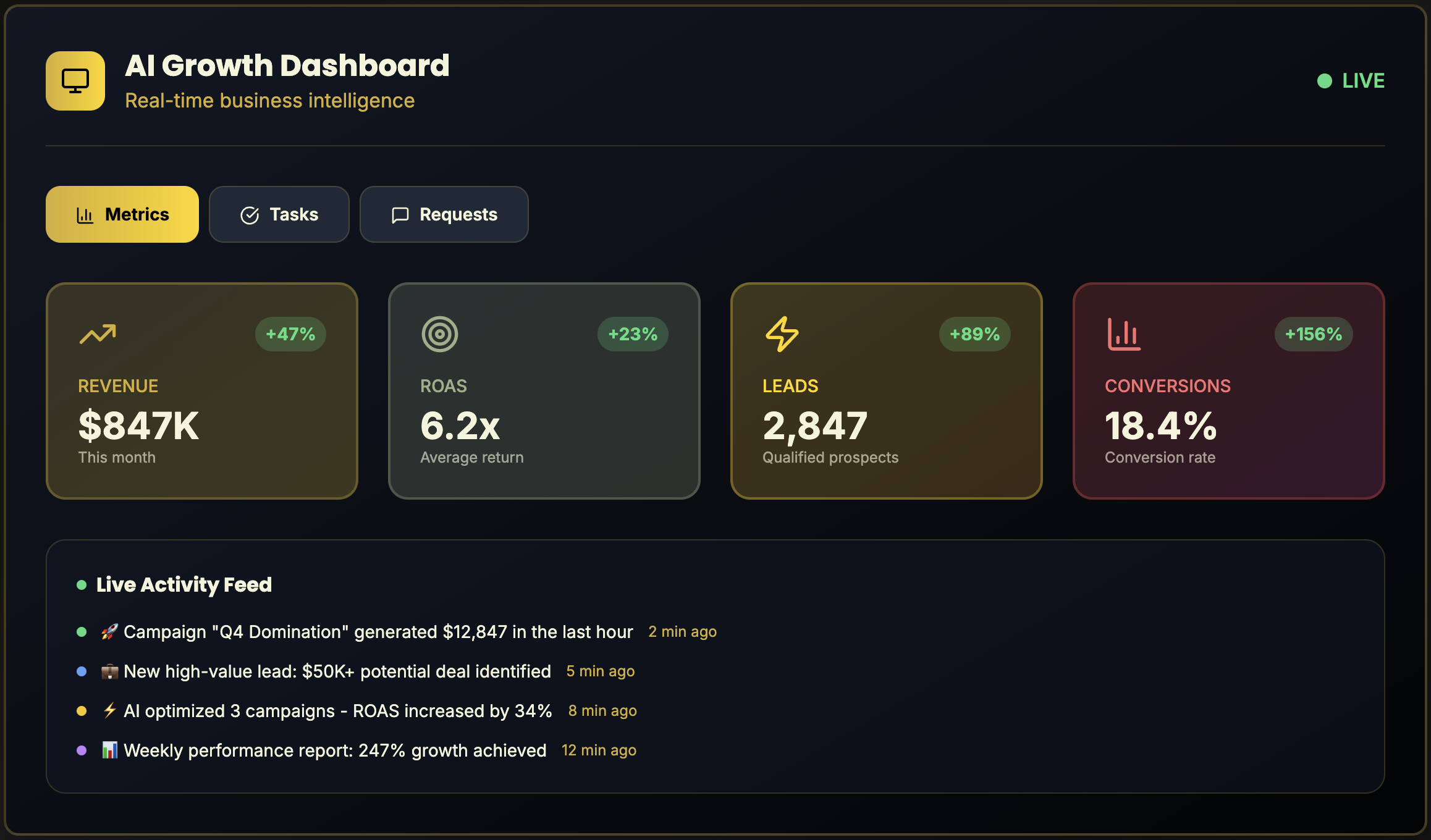This screenshot has width=1431, height=840.
Task: Click the conversions bar chart icon
Action: (x=1124, y=334)
